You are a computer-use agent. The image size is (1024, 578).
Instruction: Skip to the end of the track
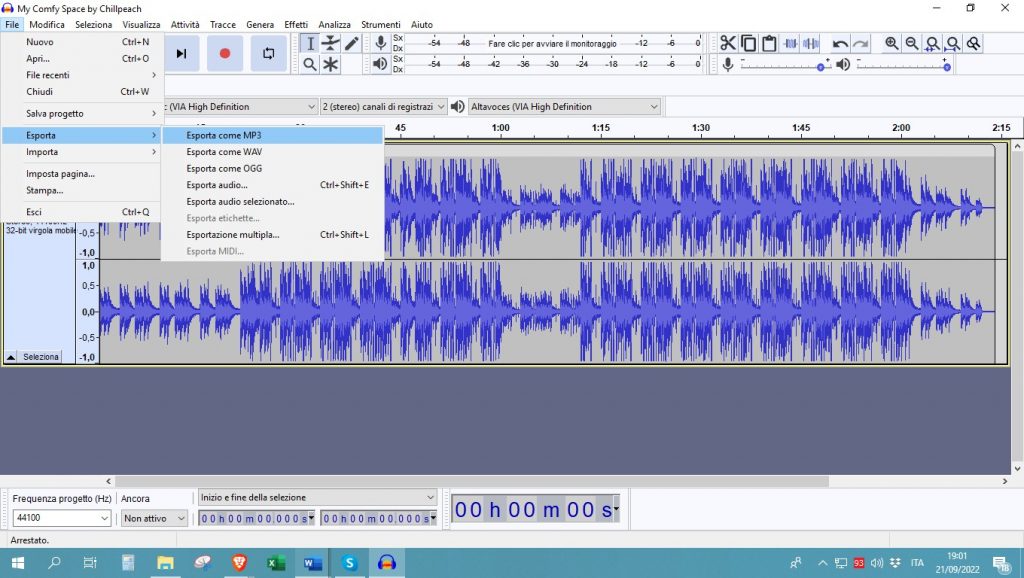(181, 53)
